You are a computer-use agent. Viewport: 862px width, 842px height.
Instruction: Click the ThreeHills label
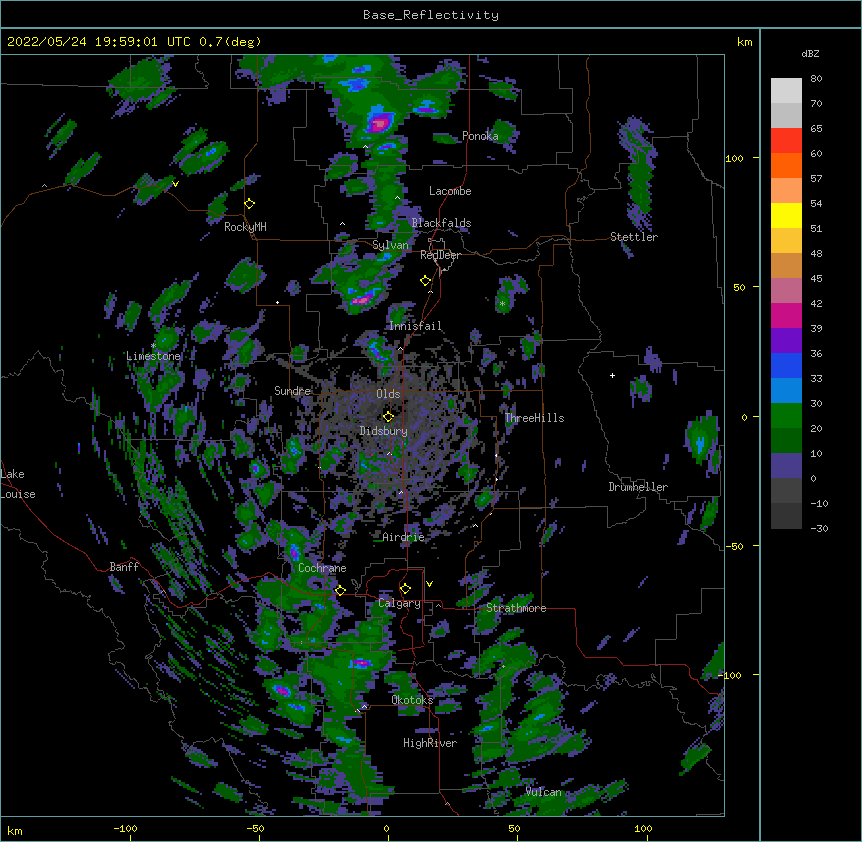[x=534, y=418]
